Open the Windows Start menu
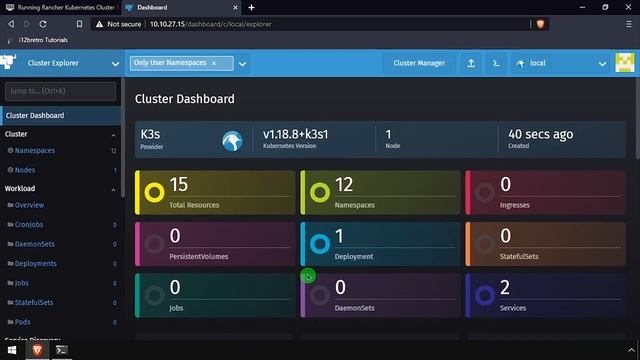The width and height of the screenshot is (640, 360). [x=12, y=350]
